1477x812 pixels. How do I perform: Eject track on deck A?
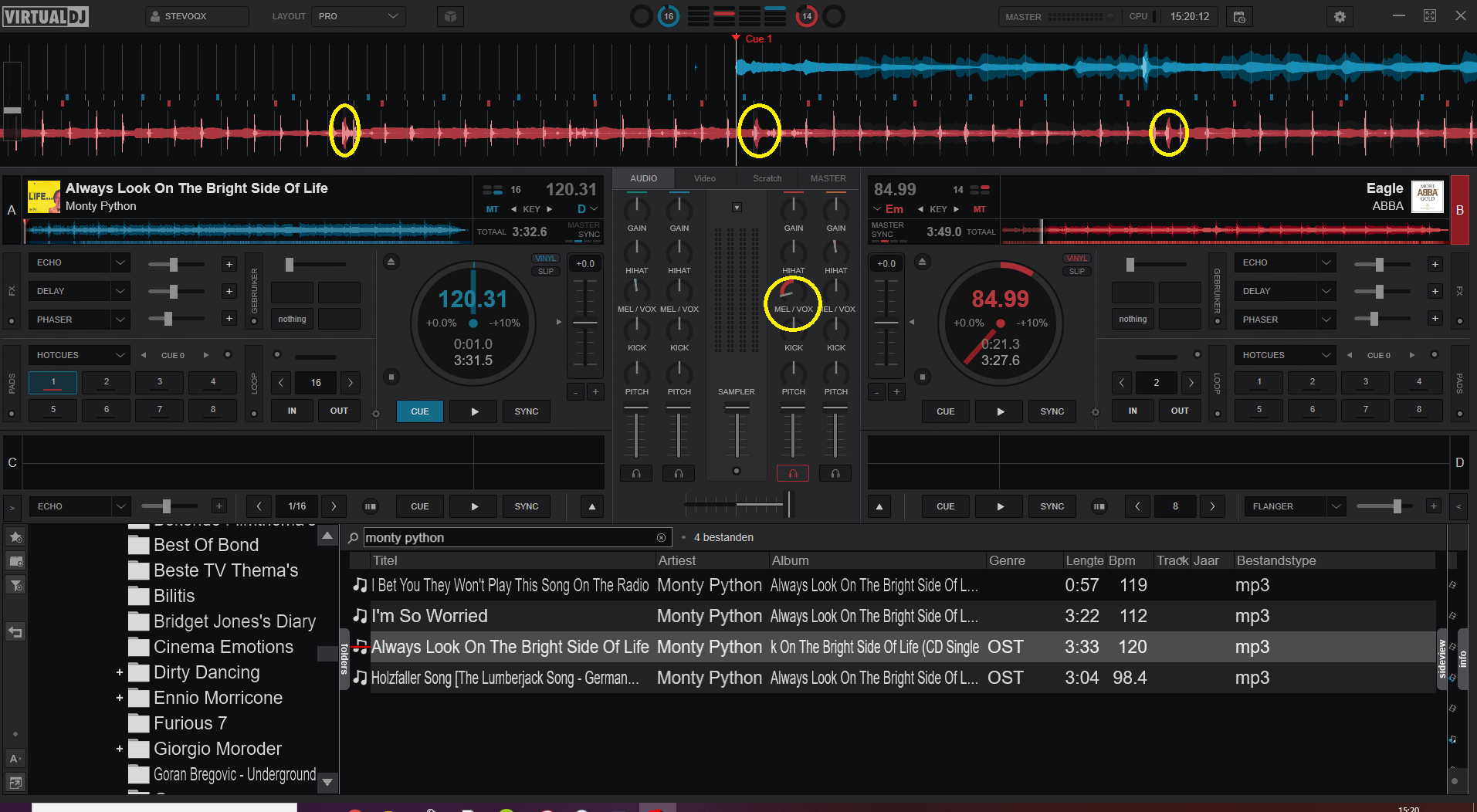(391, 262)
